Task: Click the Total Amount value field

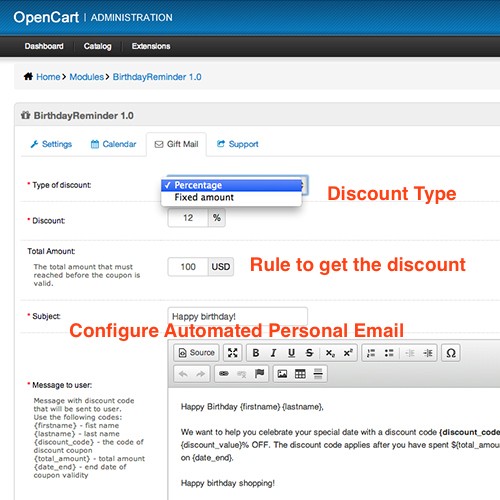Action: tap(188, 267)
